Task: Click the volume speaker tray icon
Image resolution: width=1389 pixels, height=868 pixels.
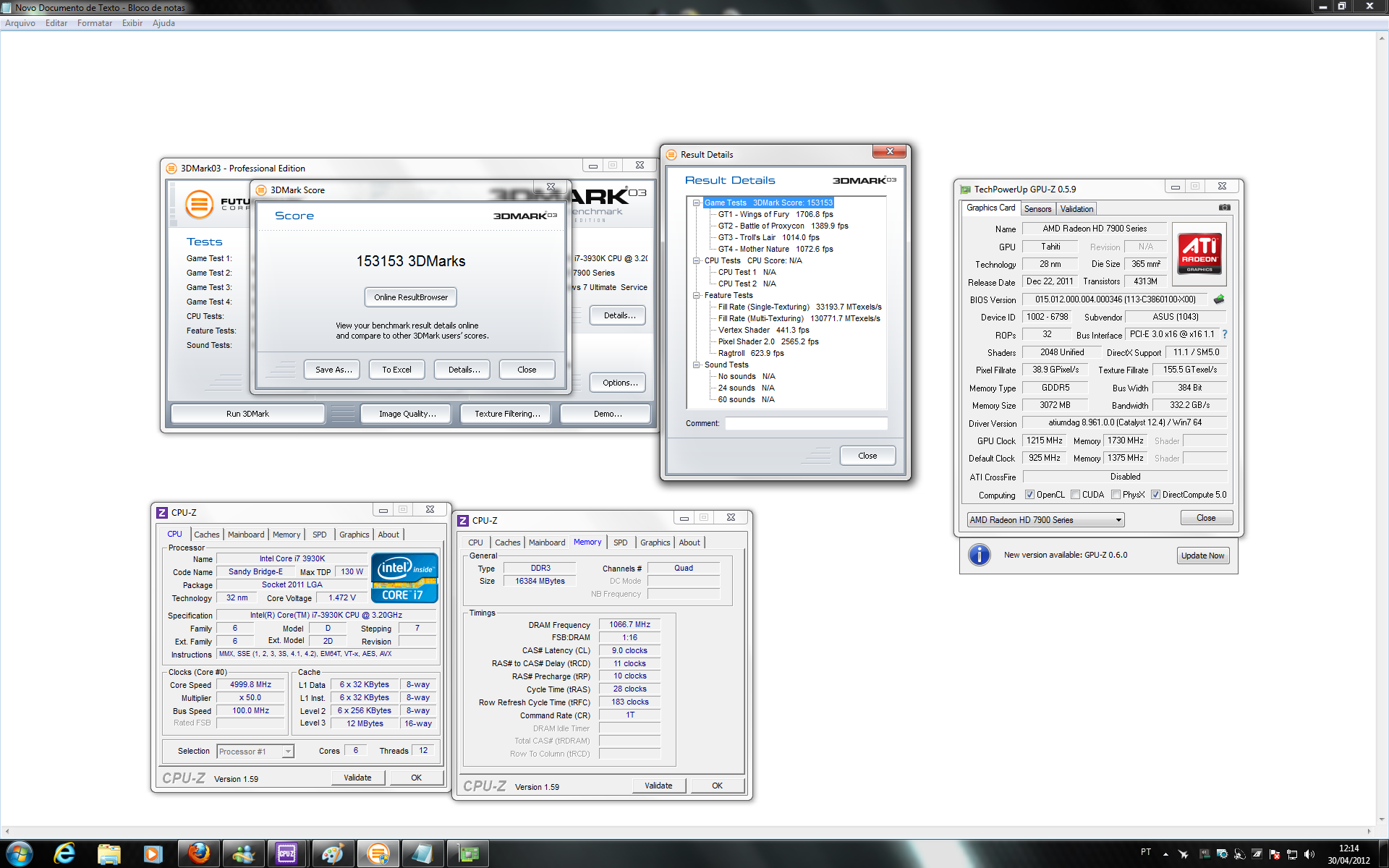Action: point(1309,854)
